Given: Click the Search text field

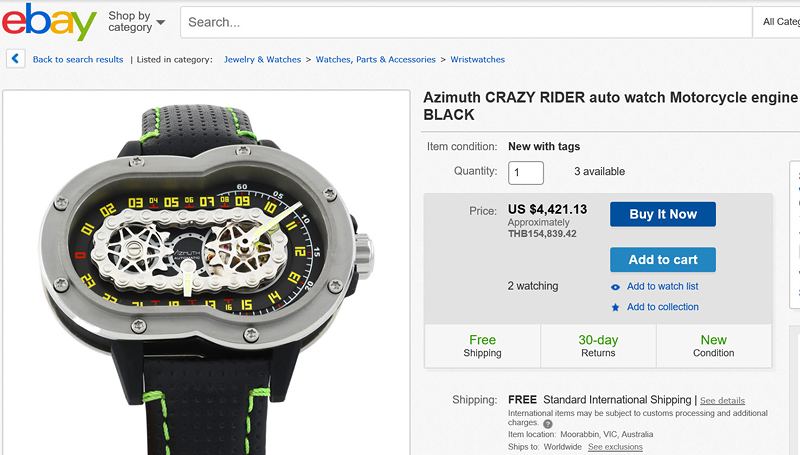Looking at the screenshot, I should point(465,22).
